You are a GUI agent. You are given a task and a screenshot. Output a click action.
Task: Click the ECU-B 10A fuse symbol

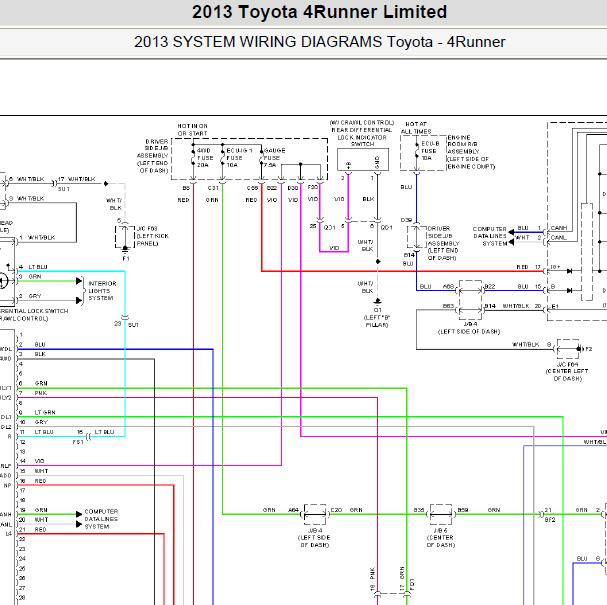click(417, 151)
